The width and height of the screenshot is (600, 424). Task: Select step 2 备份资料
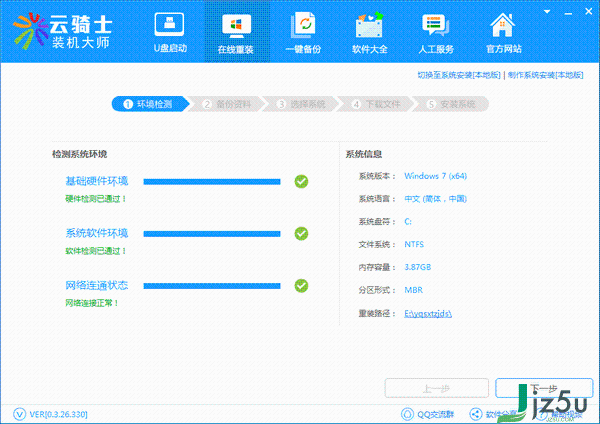pos(227,104)
